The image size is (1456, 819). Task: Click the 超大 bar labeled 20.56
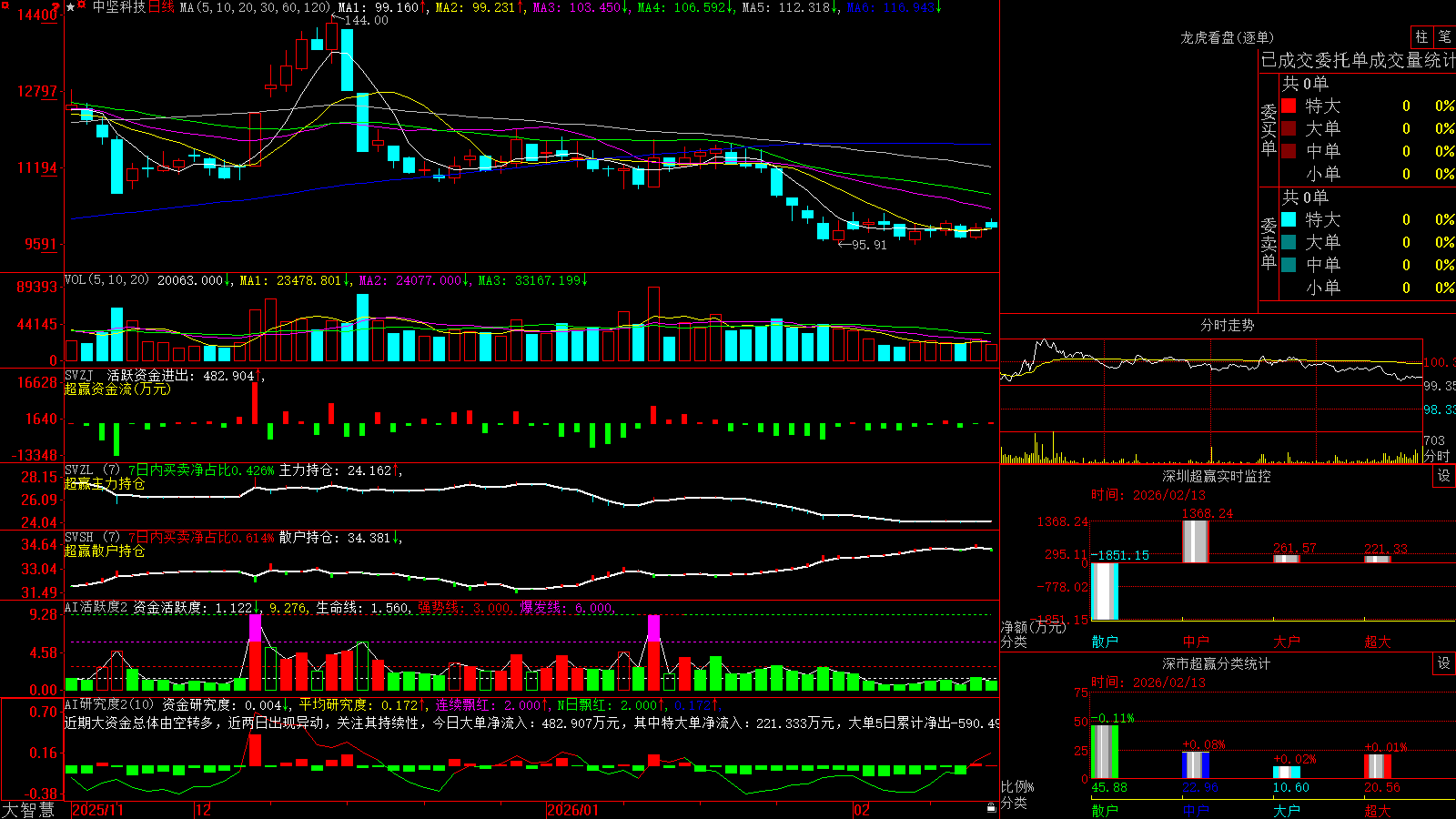(1377, 766)
